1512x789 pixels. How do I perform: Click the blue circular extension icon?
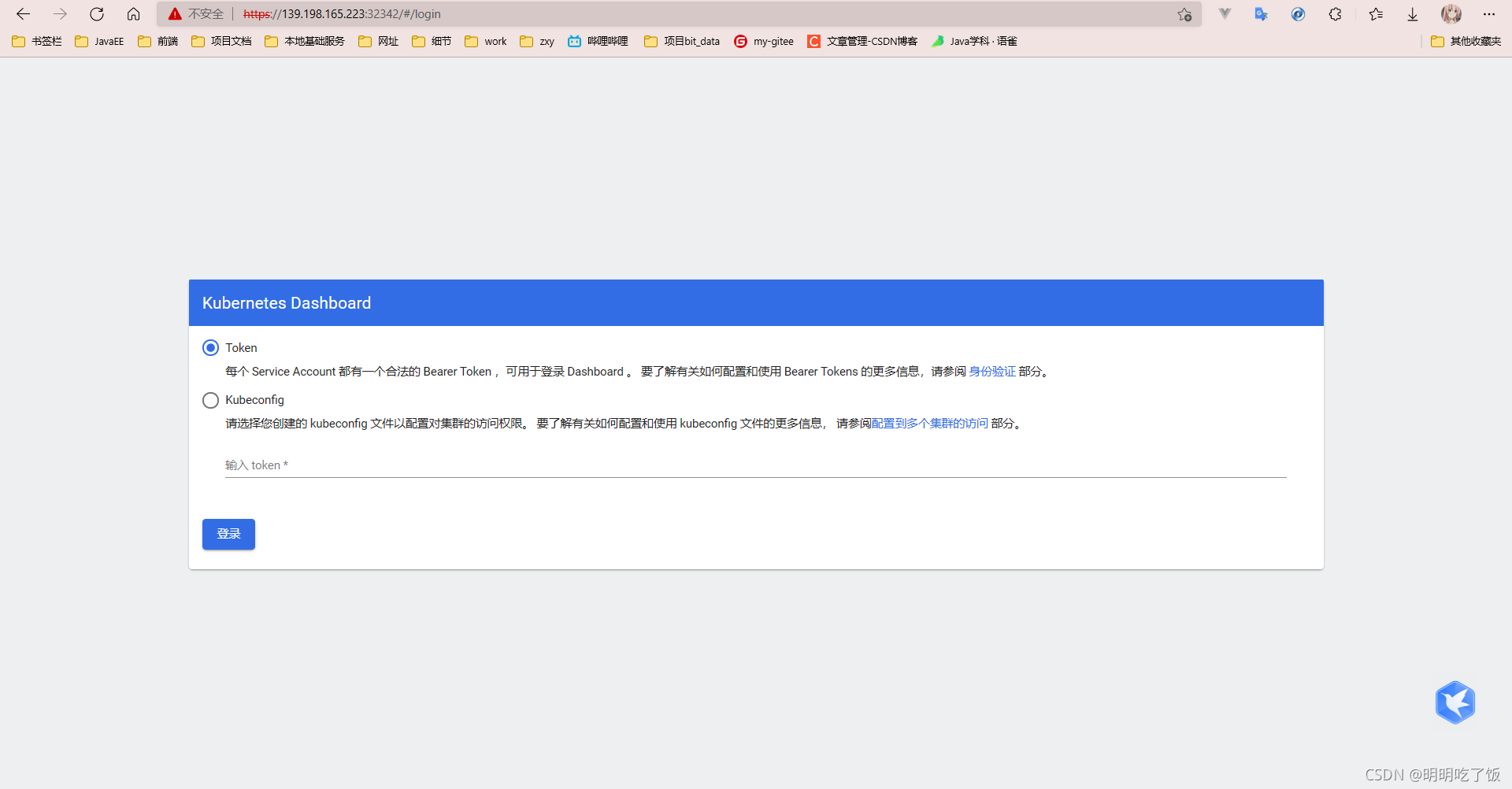[1298, 14]
